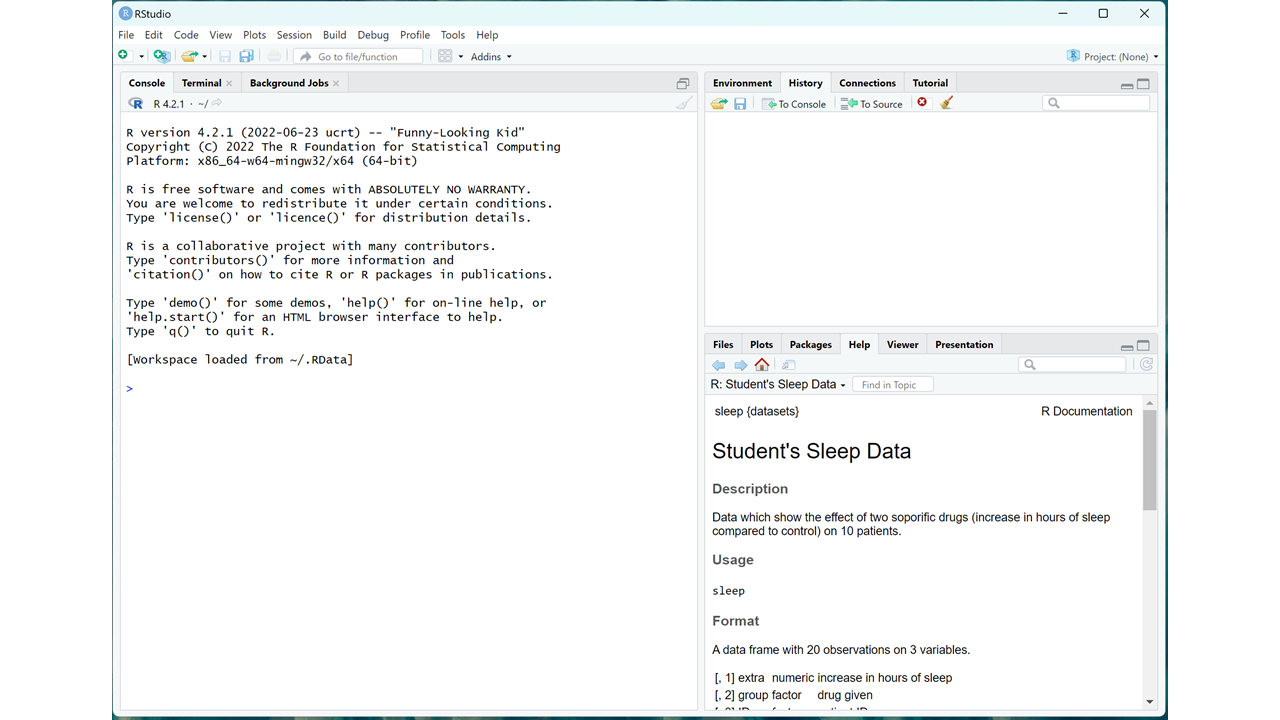Screen dimensions: 1280x720
Task: Switch to the Packages tab
Action: 810,344
